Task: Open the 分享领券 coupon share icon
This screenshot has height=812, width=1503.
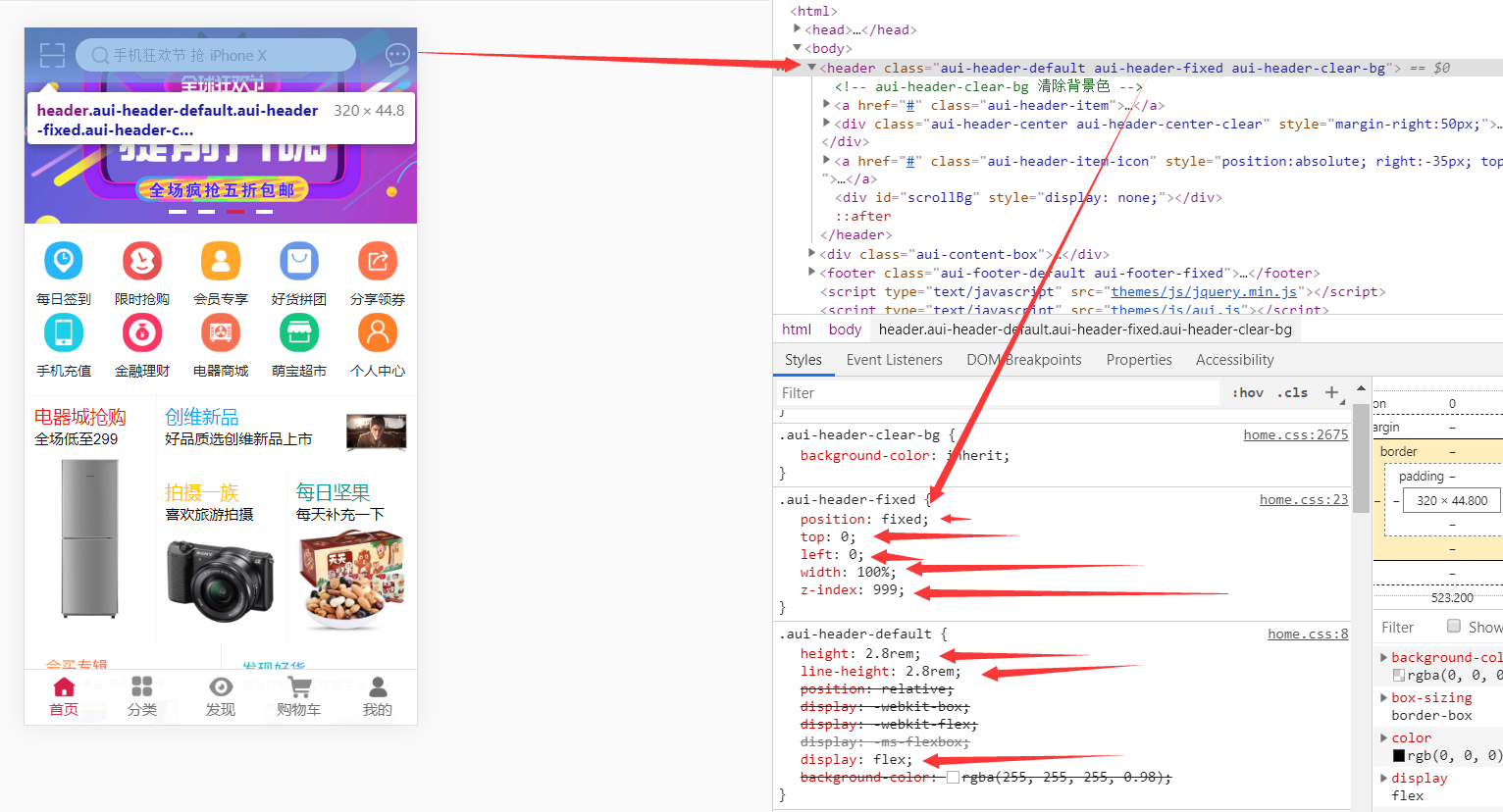Action: 378,261
